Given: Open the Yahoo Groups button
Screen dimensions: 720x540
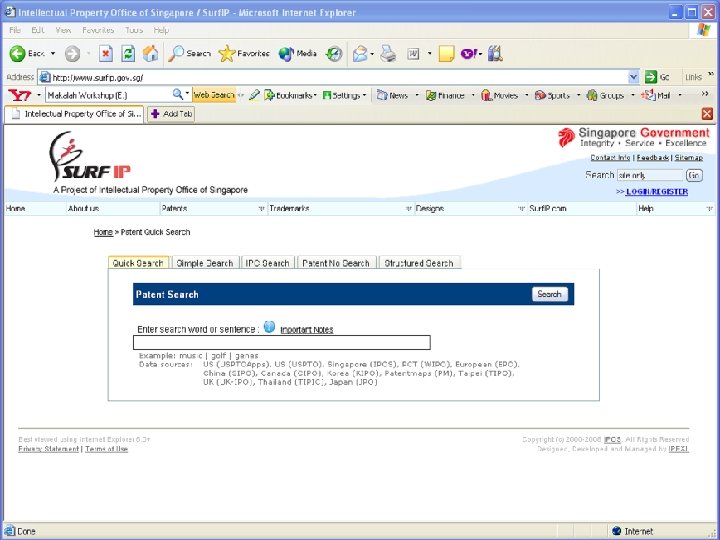Looking at the screenshot, I should 605,95.
